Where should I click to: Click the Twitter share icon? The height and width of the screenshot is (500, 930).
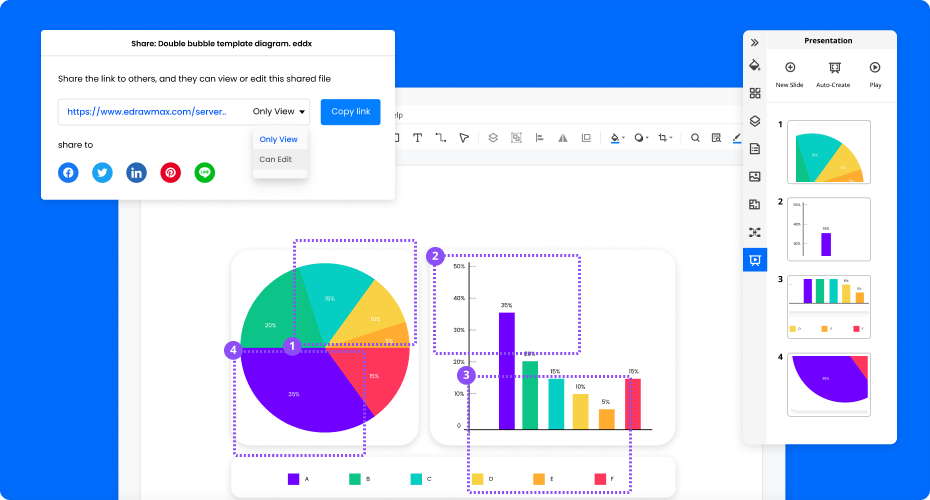coord(102,172)
